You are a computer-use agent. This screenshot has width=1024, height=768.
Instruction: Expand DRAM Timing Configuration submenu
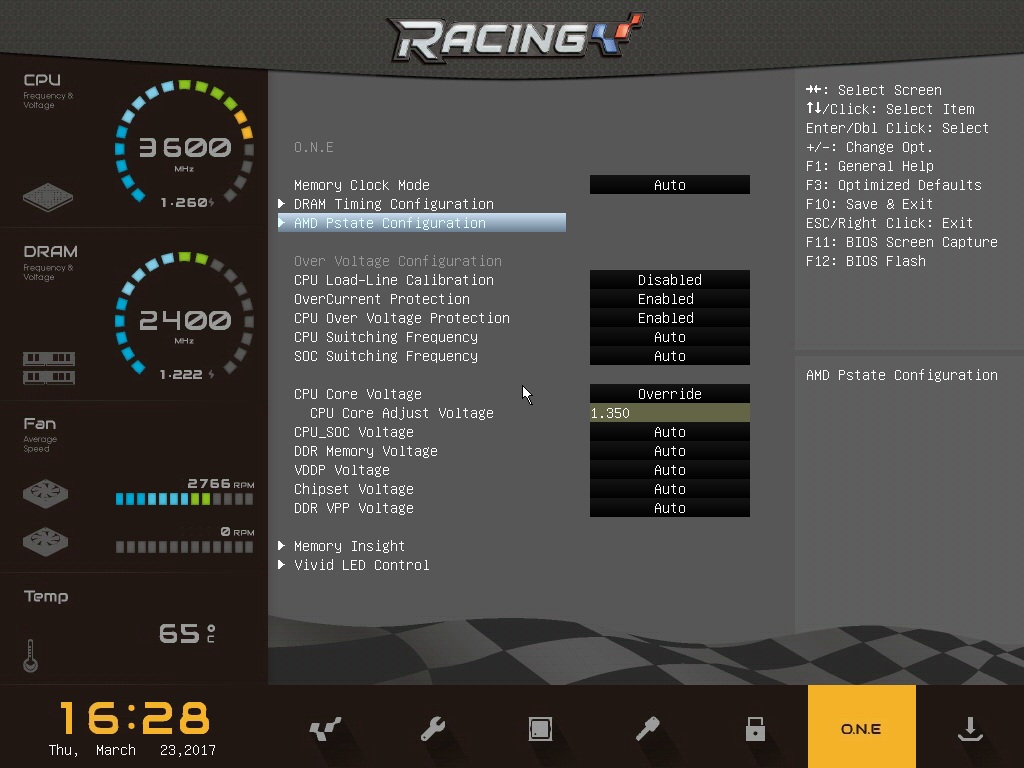coord(393,204)
